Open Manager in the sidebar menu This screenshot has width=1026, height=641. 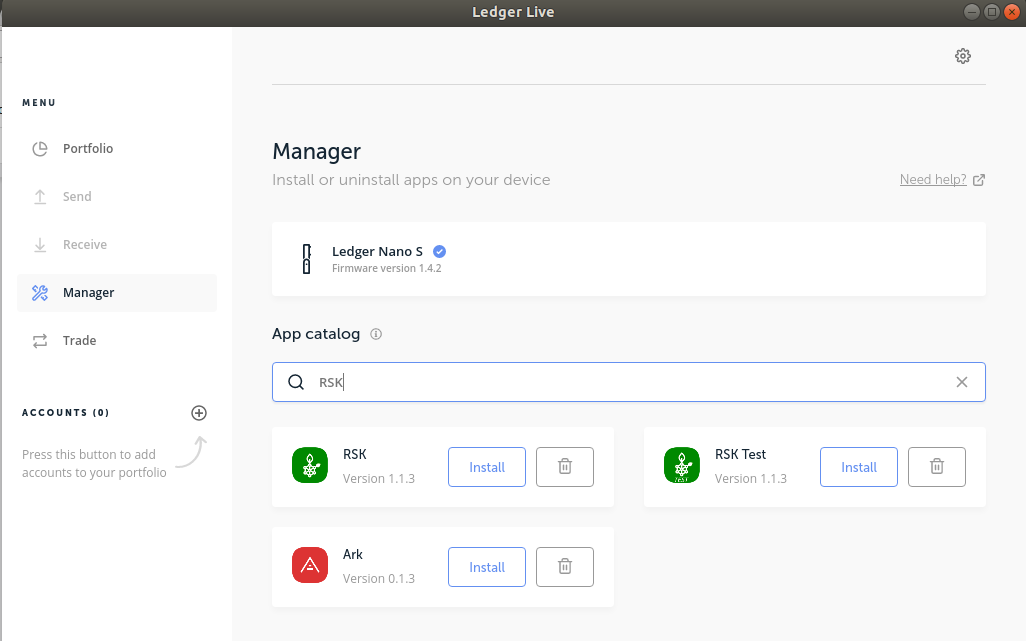click(116, 293)
